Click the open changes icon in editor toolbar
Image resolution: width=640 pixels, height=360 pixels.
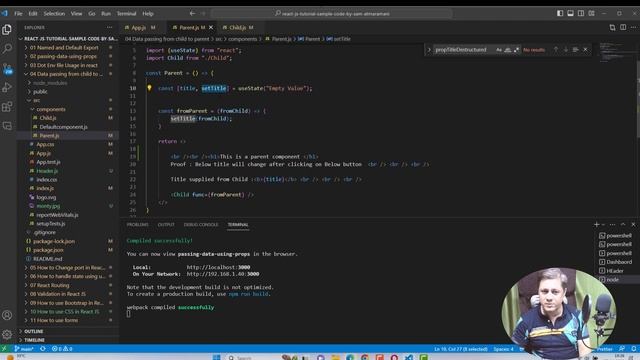[x=612, y=27]
